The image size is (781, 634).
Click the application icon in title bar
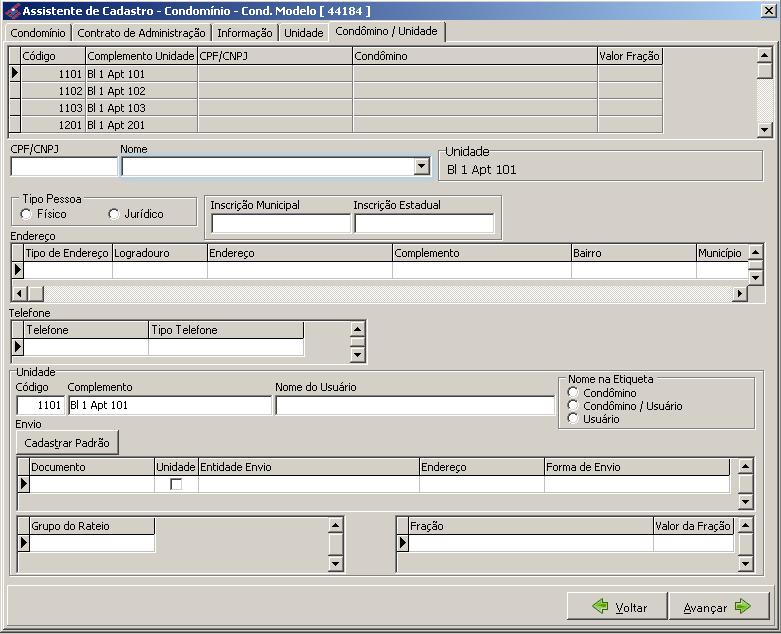(11, 10)
